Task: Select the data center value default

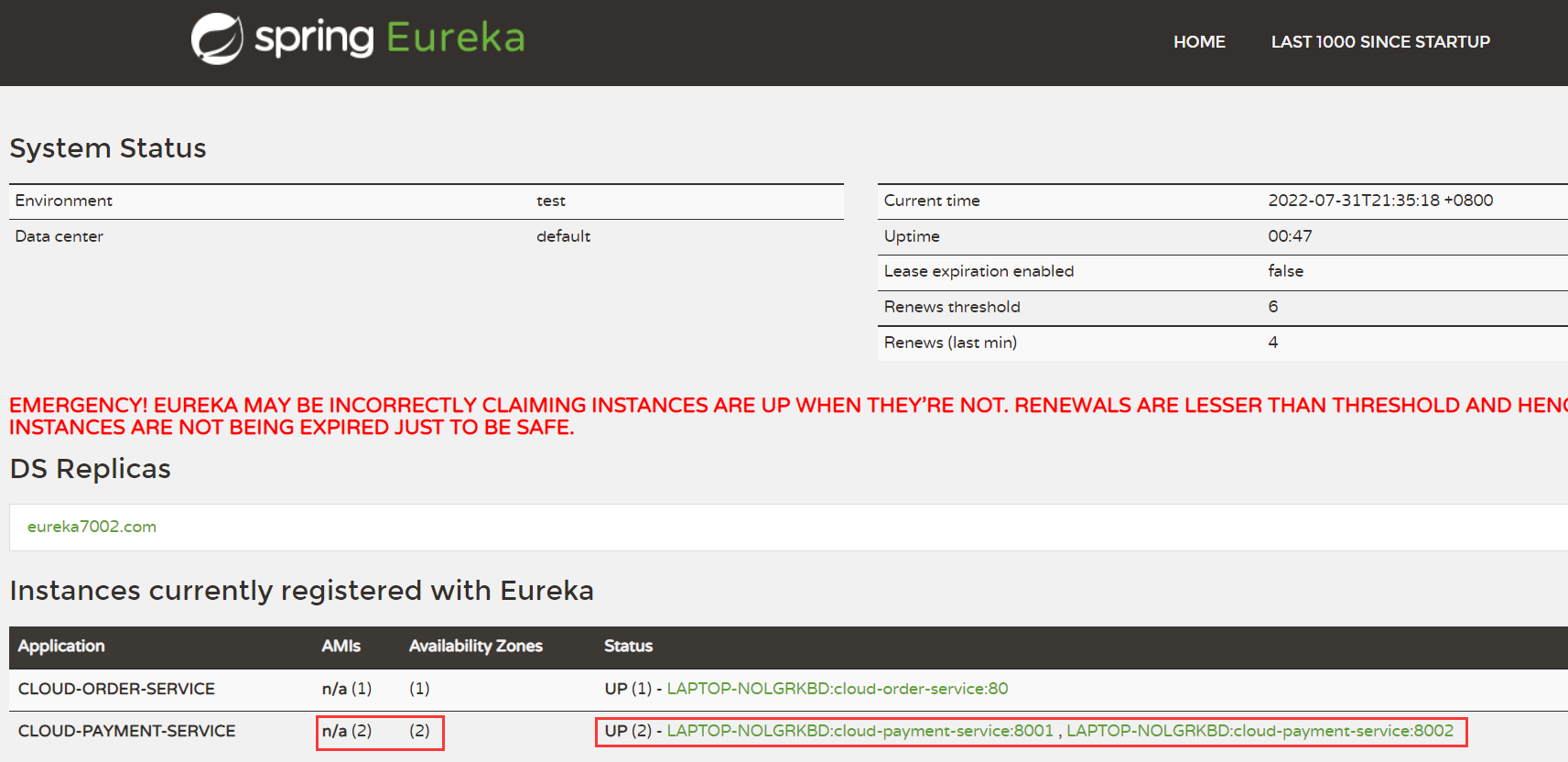Action: [563, 236]
